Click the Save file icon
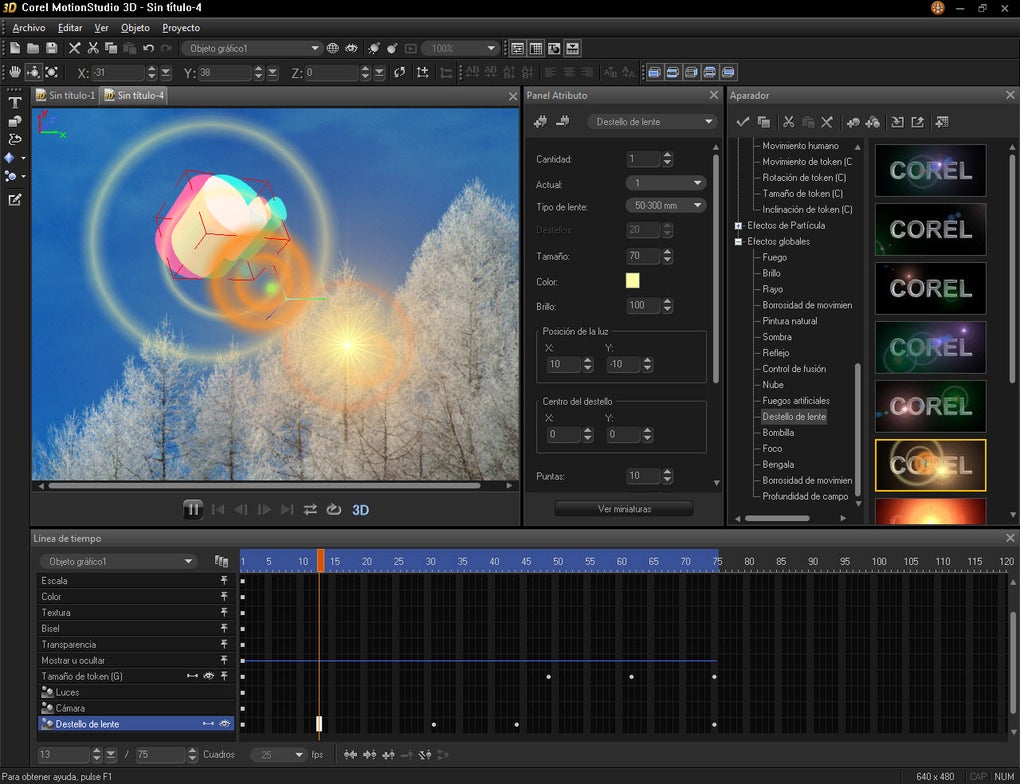Image resolution: width=1020 pixels, height=784 pixels. 52,48
